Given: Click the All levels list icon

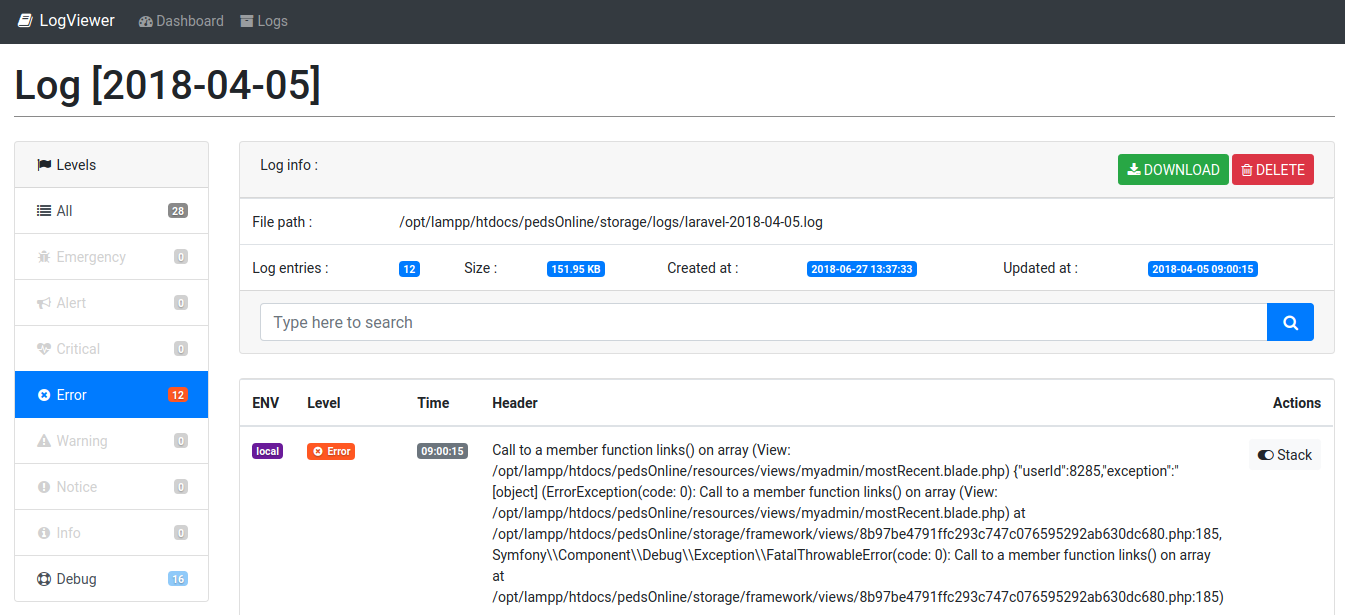Looking at the screenshot, I should tap(44, 211).
